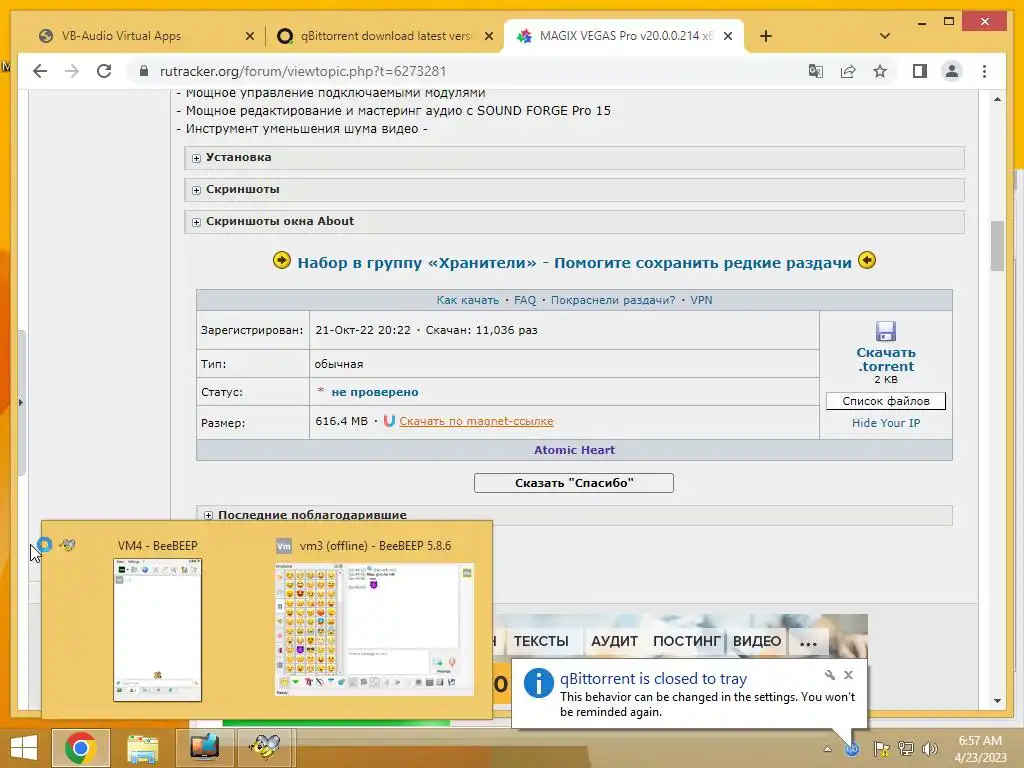The image size is (1024, 768).
Task: Click the forward navigation arrow
Action: click(72, 71)
